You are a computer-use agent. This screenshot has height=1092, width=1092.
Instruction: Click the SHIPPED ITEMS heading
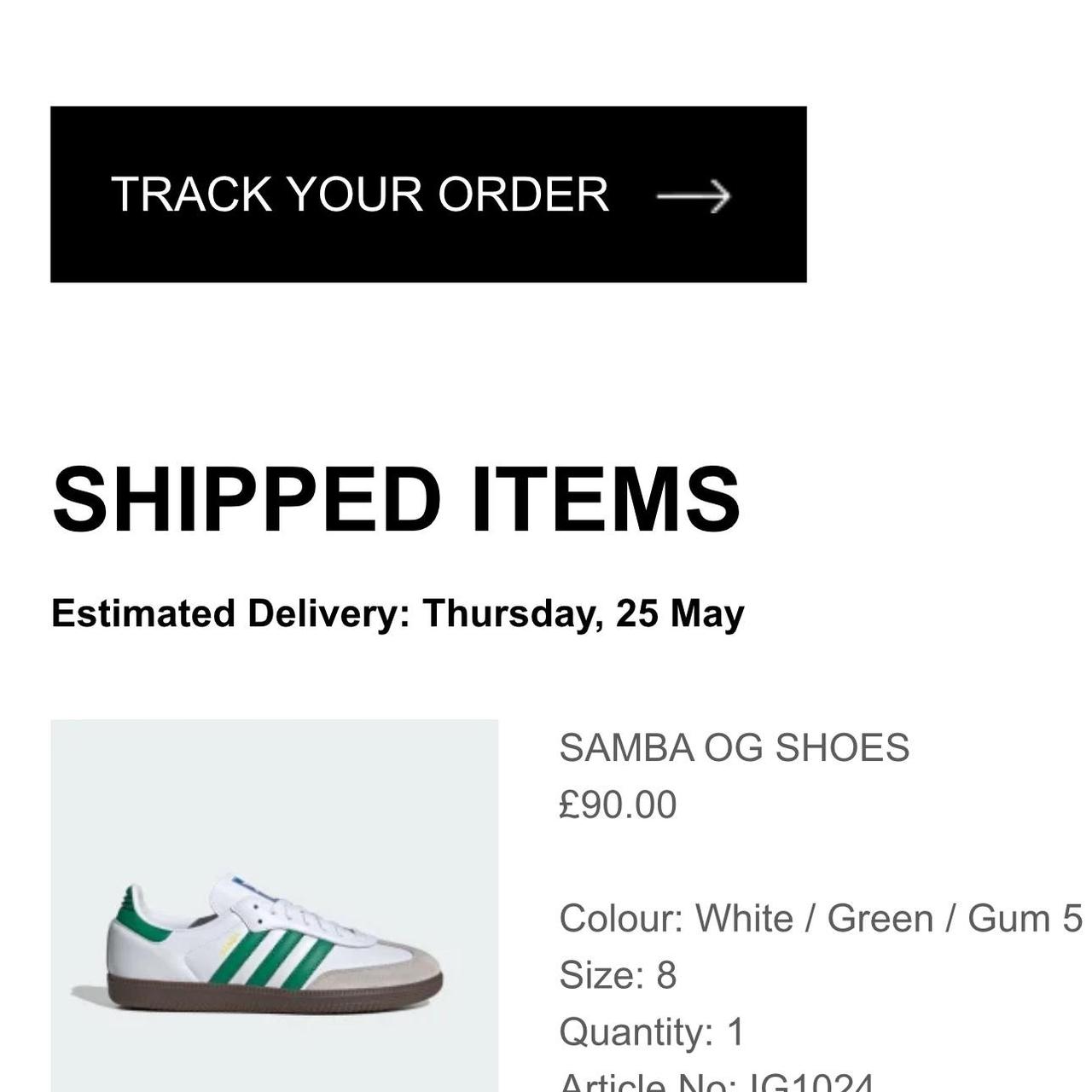pos(396,500)
